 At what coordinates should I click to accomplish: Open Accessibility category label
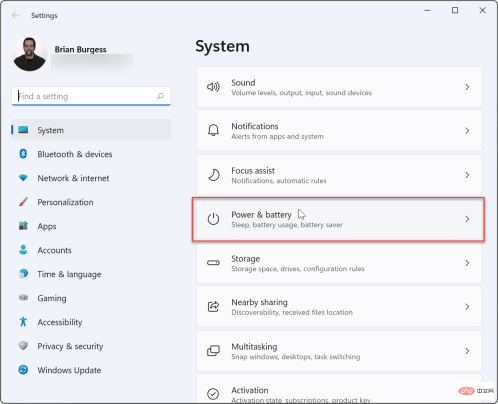click(60, 322)
